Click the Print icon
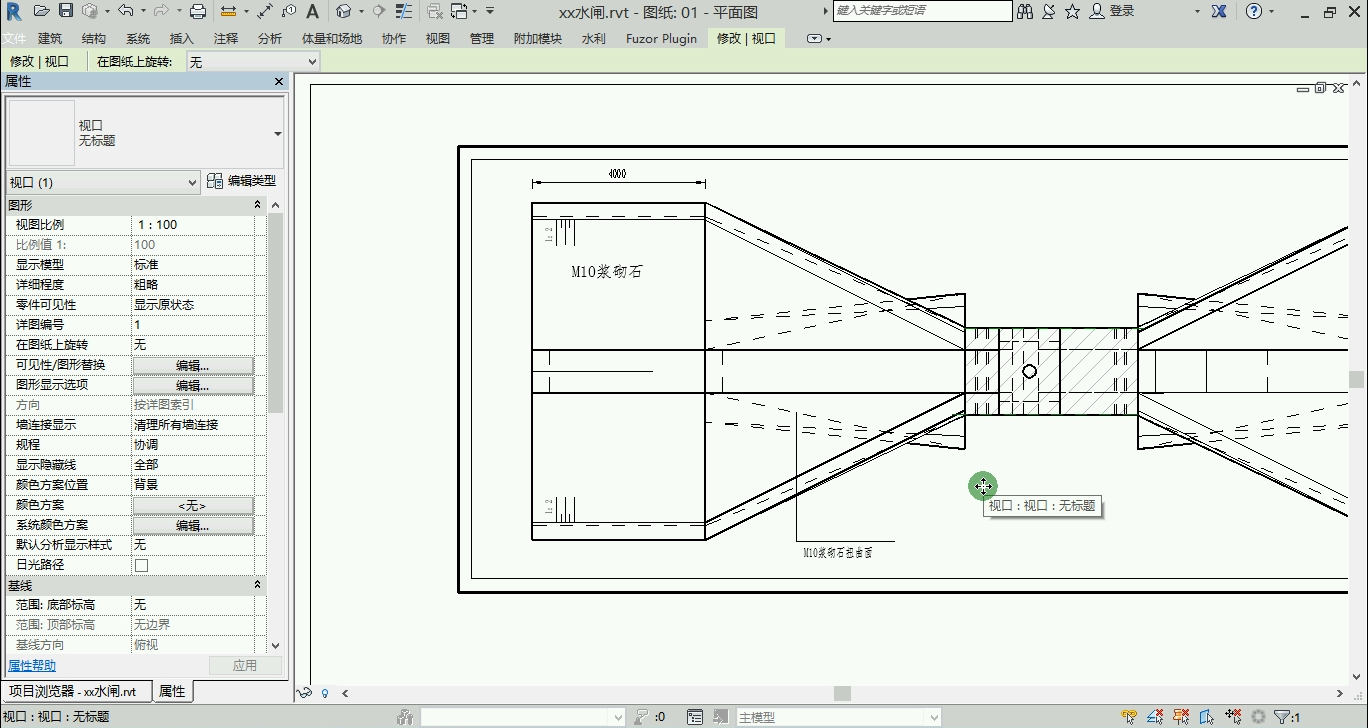The width and height of the screenshot is (1368, 728). pos(198,11)
